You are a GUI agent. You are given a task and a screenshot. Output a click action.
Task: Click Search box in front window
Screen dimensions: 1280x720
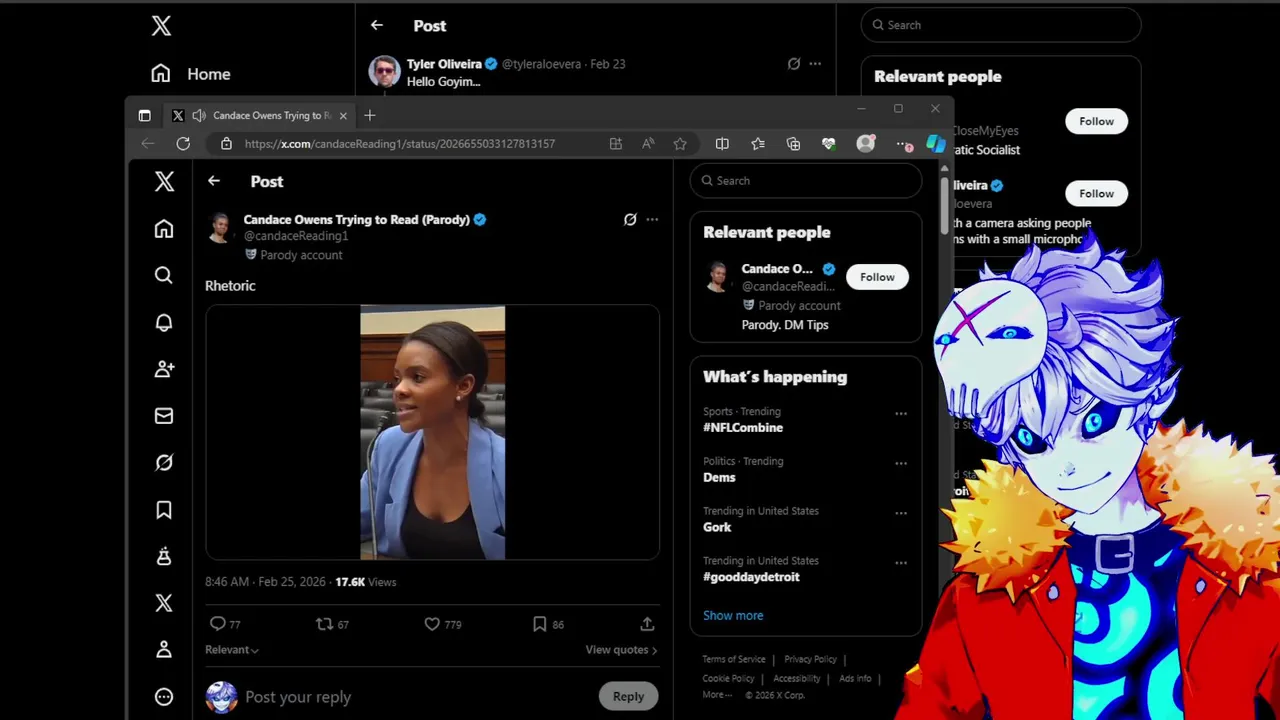click(806, 181)
